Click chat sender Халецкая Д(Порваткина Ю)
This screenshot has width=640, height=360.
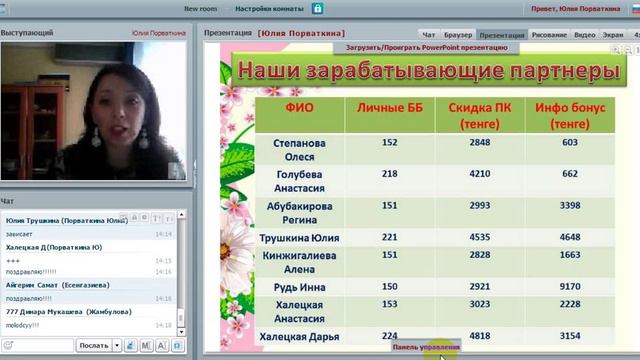(54, 247)
